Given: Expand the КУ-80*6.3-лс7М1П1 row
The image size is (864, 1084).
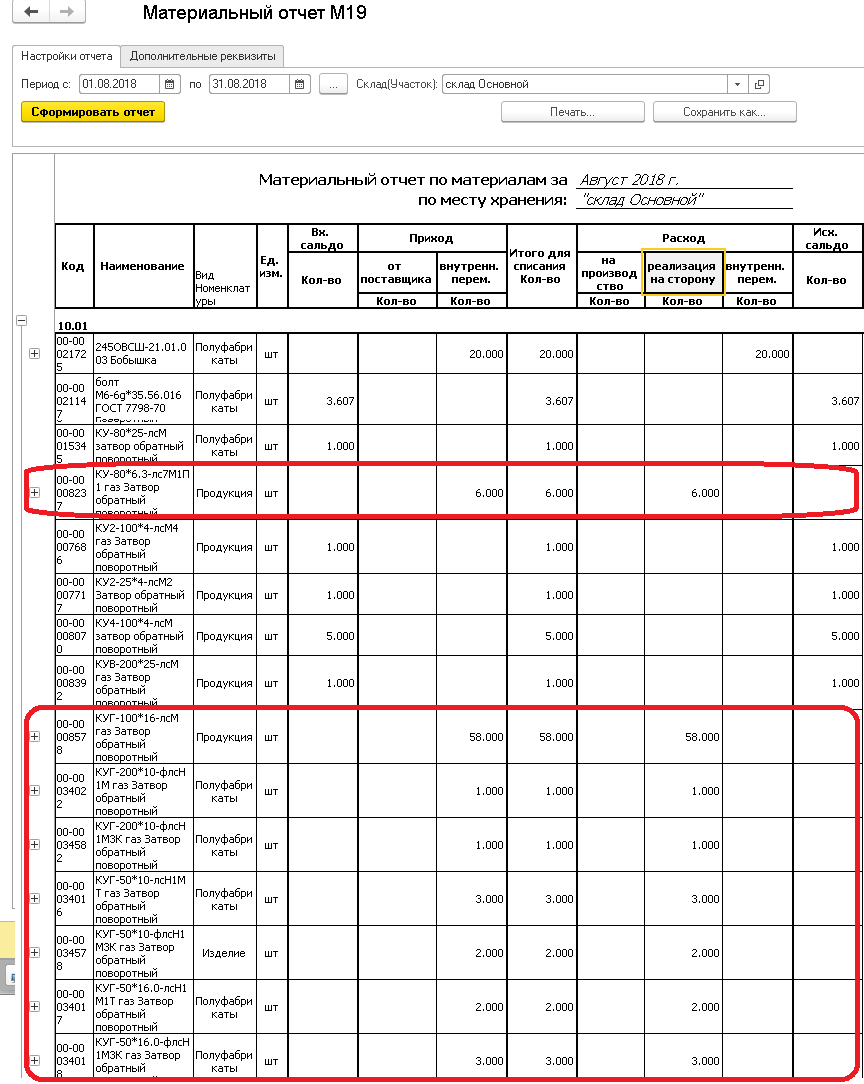Looking at the screenshot, I should 35,492.
